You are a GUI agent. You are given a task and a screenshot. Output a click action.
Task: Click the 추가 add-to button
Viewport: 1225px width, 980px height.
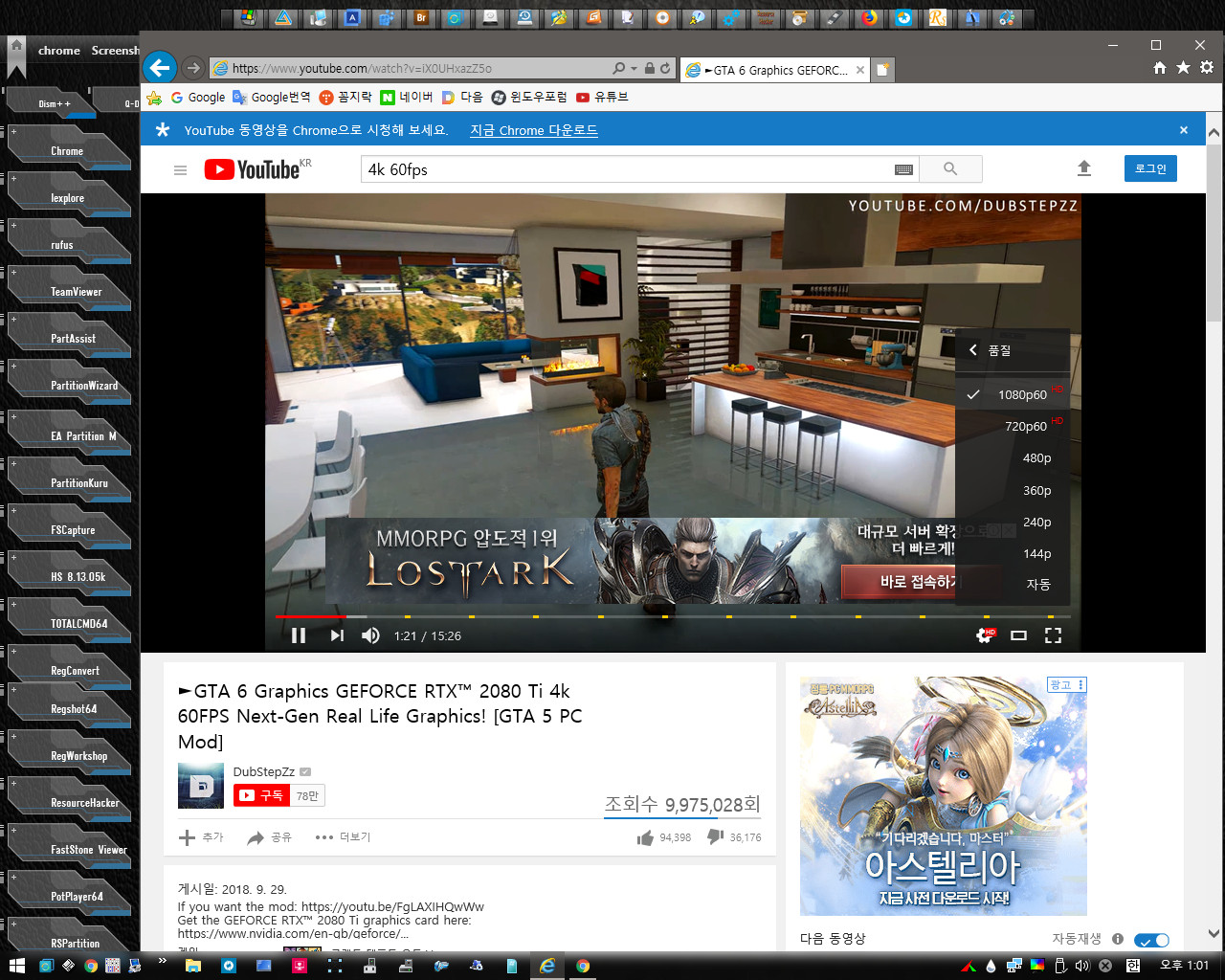[201, 837]
